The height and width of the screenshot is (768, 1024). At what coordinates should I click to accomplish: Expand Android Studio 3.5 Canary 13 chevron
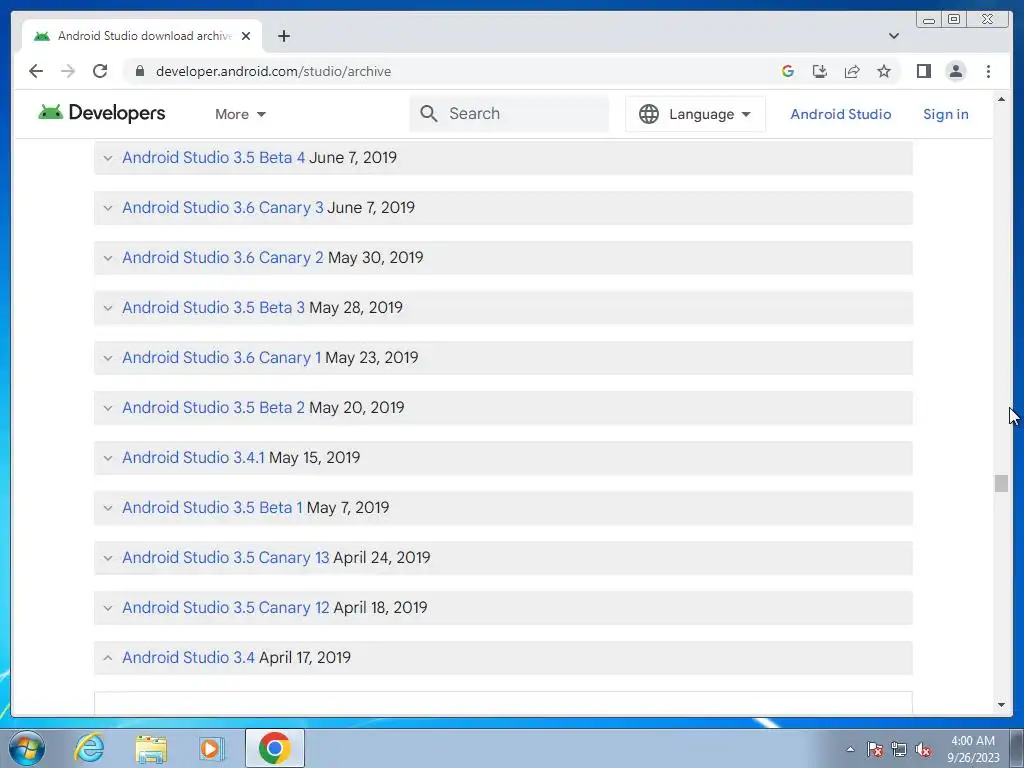click(108, 558)
